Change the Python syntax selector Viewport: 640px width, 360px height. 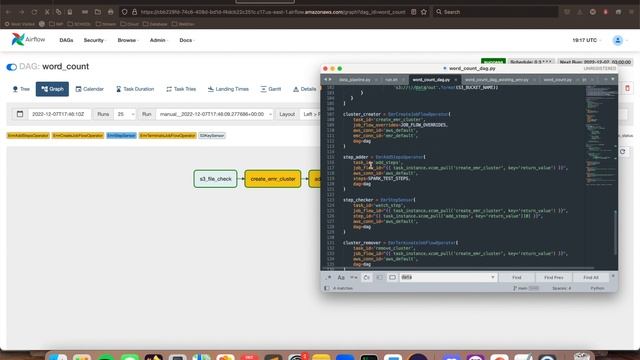(x=597, y=288)
